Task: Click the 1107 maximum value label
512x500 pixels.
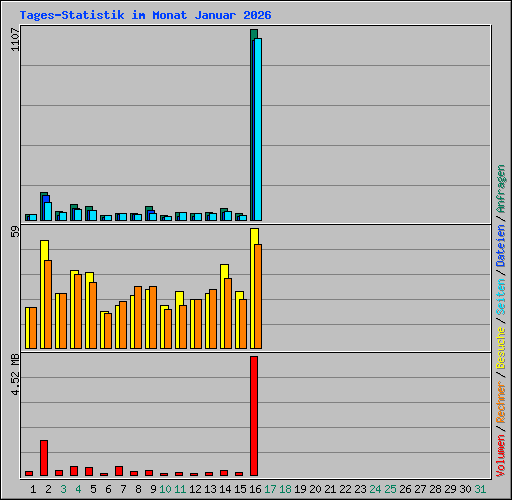Action: coord(15,40)
